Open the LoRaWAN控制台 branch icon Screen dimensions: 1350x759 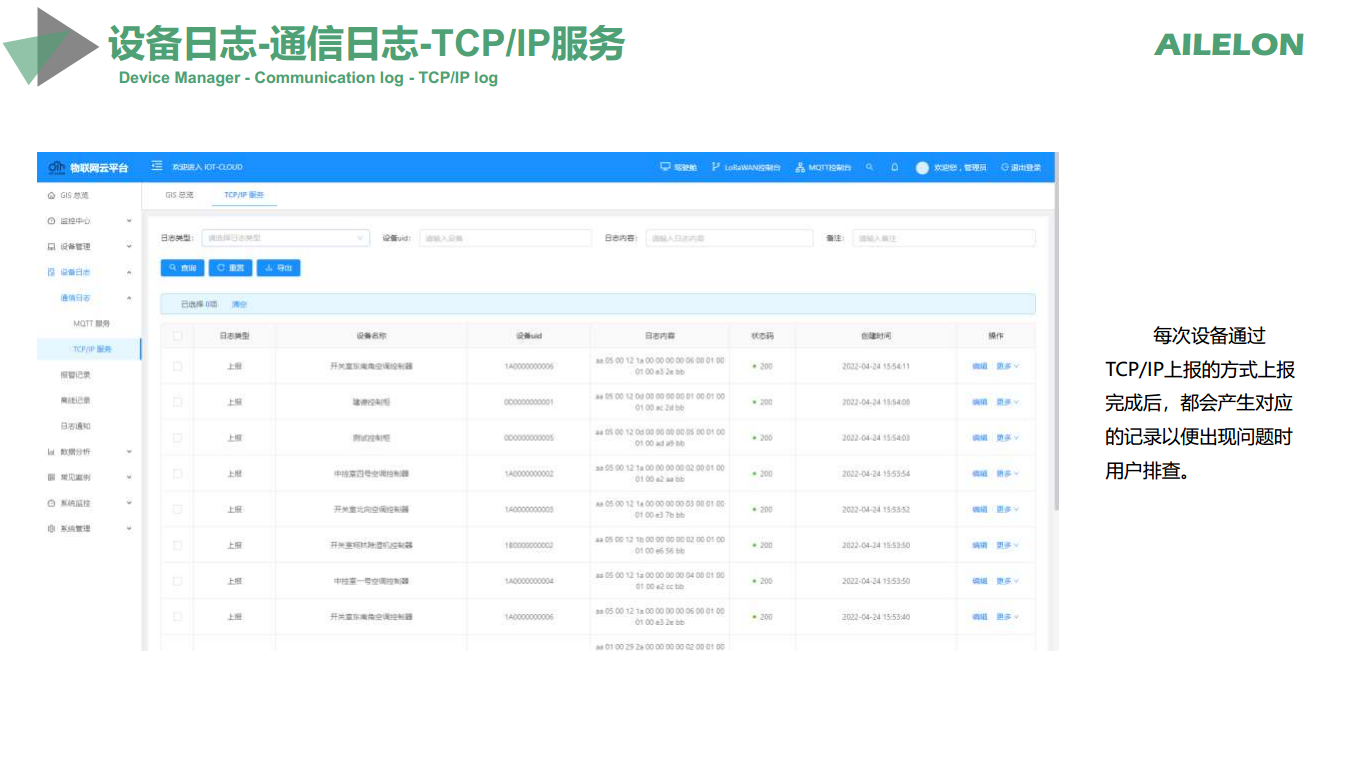tap(715, 167)
